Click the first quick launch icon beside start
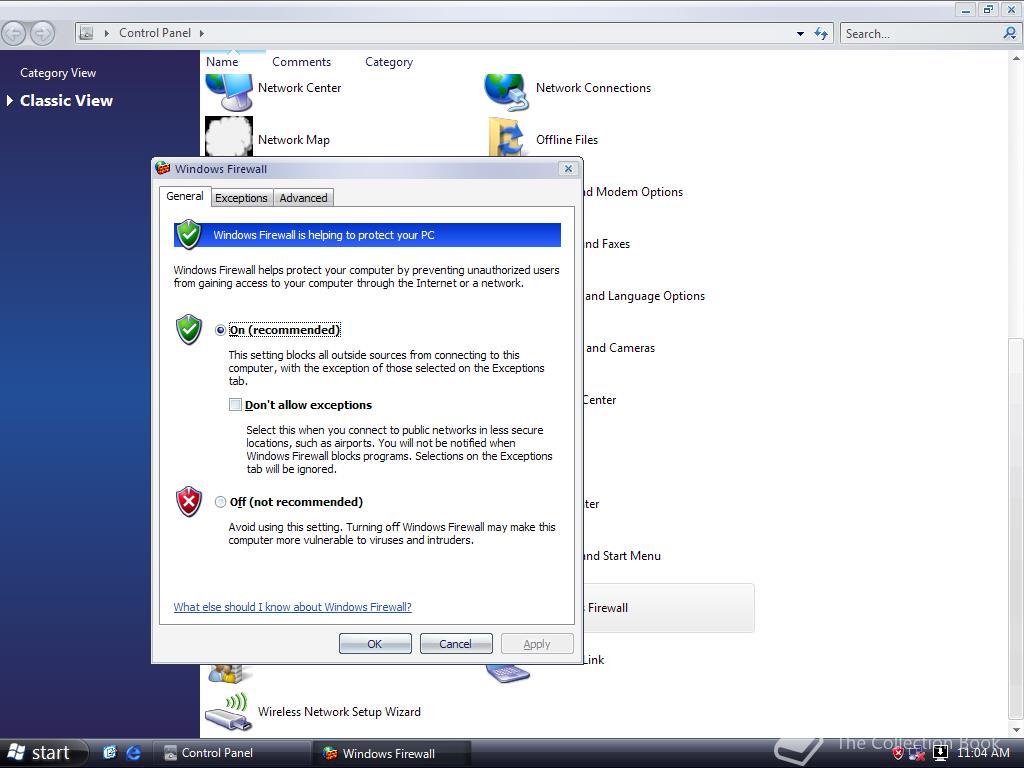 click(x=110, y=753)
